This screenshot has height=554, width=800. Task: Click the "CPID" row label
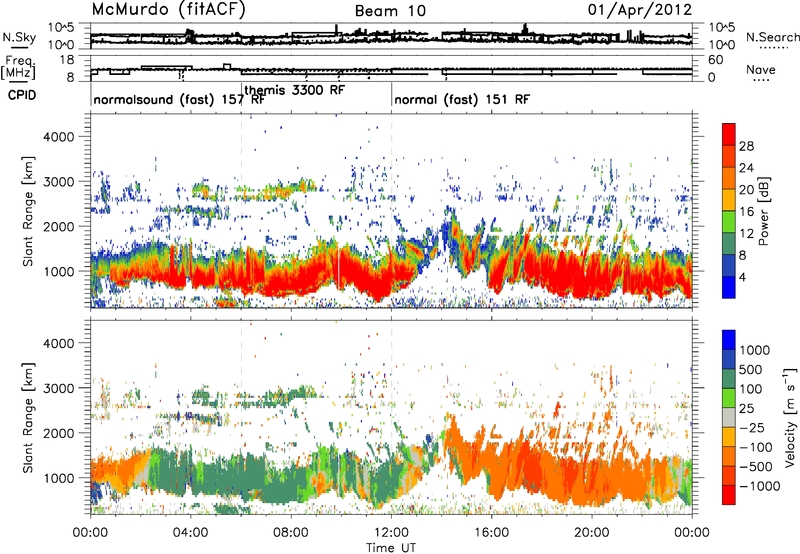[x=22, y=95]
